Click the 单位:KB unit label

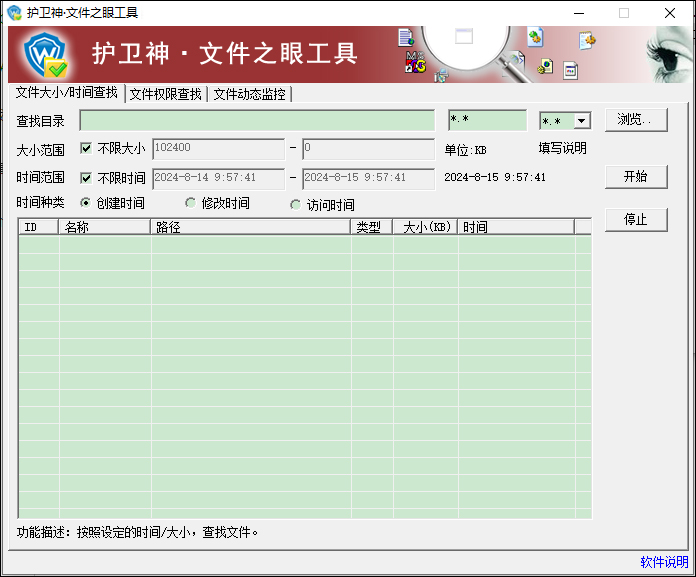click(x=466, y=150)
